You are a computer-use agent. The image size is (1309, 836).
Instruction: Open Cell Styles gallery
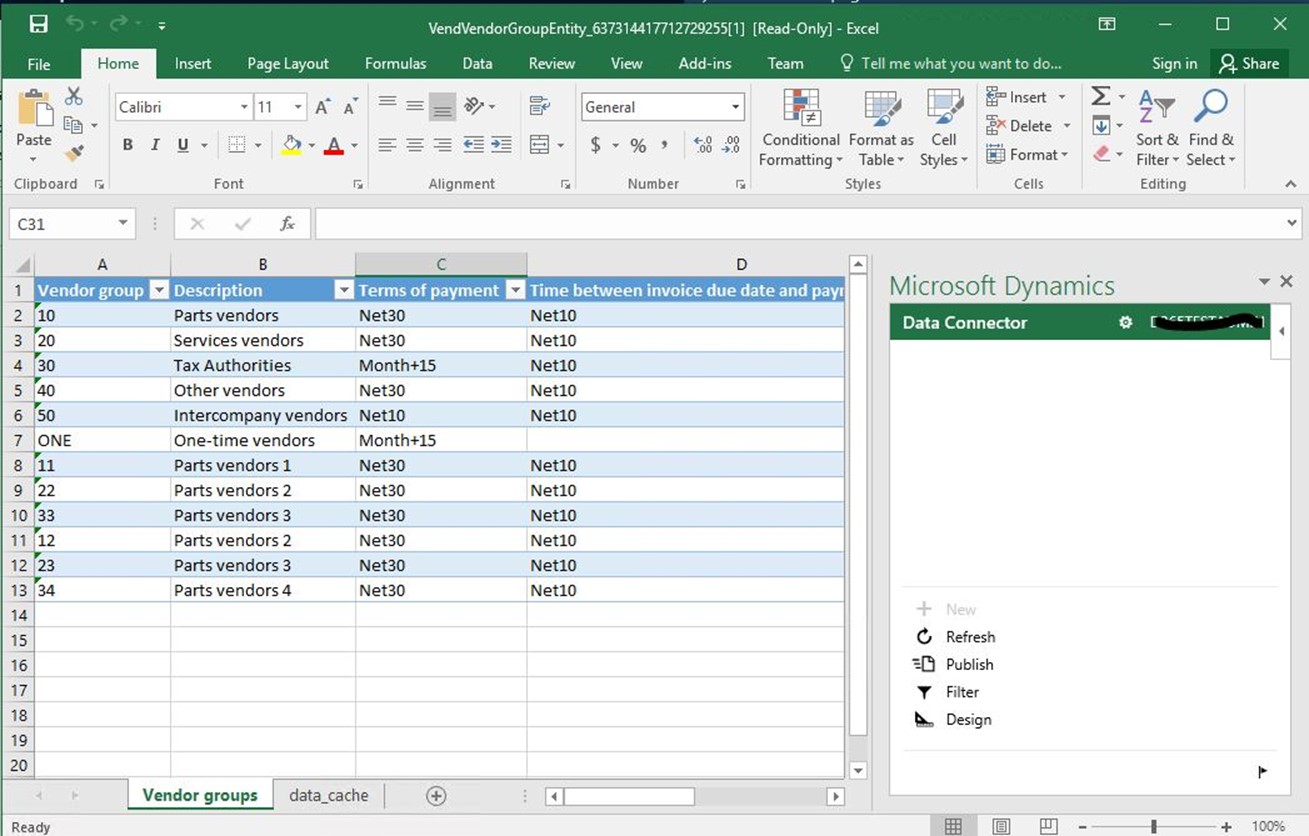click(944, 128)
